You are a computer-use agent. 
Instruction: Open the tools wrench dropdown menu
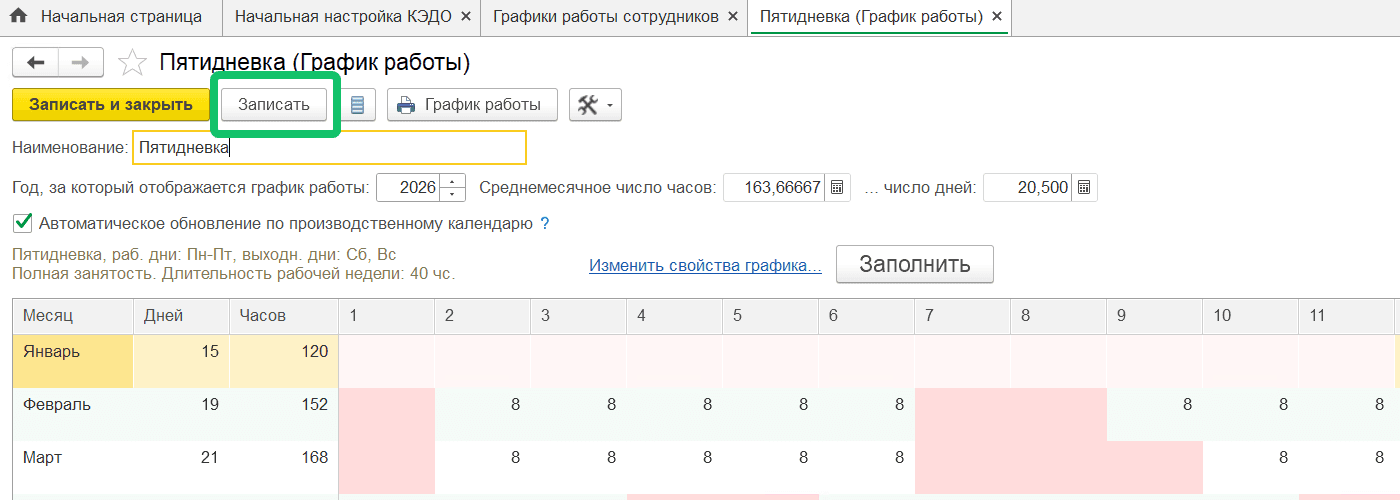pos(595,104)
